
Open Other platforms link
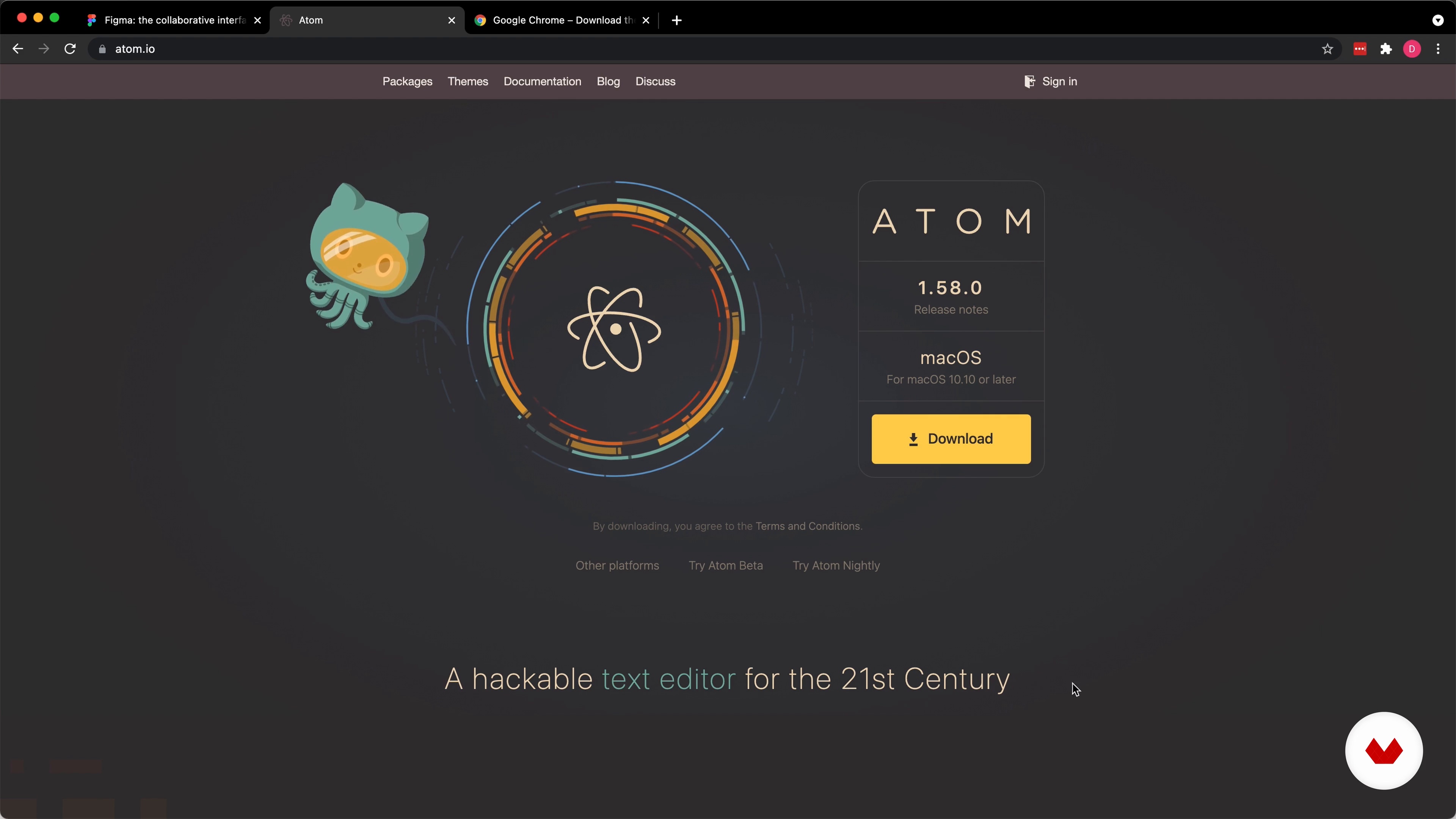coord(617,565)
